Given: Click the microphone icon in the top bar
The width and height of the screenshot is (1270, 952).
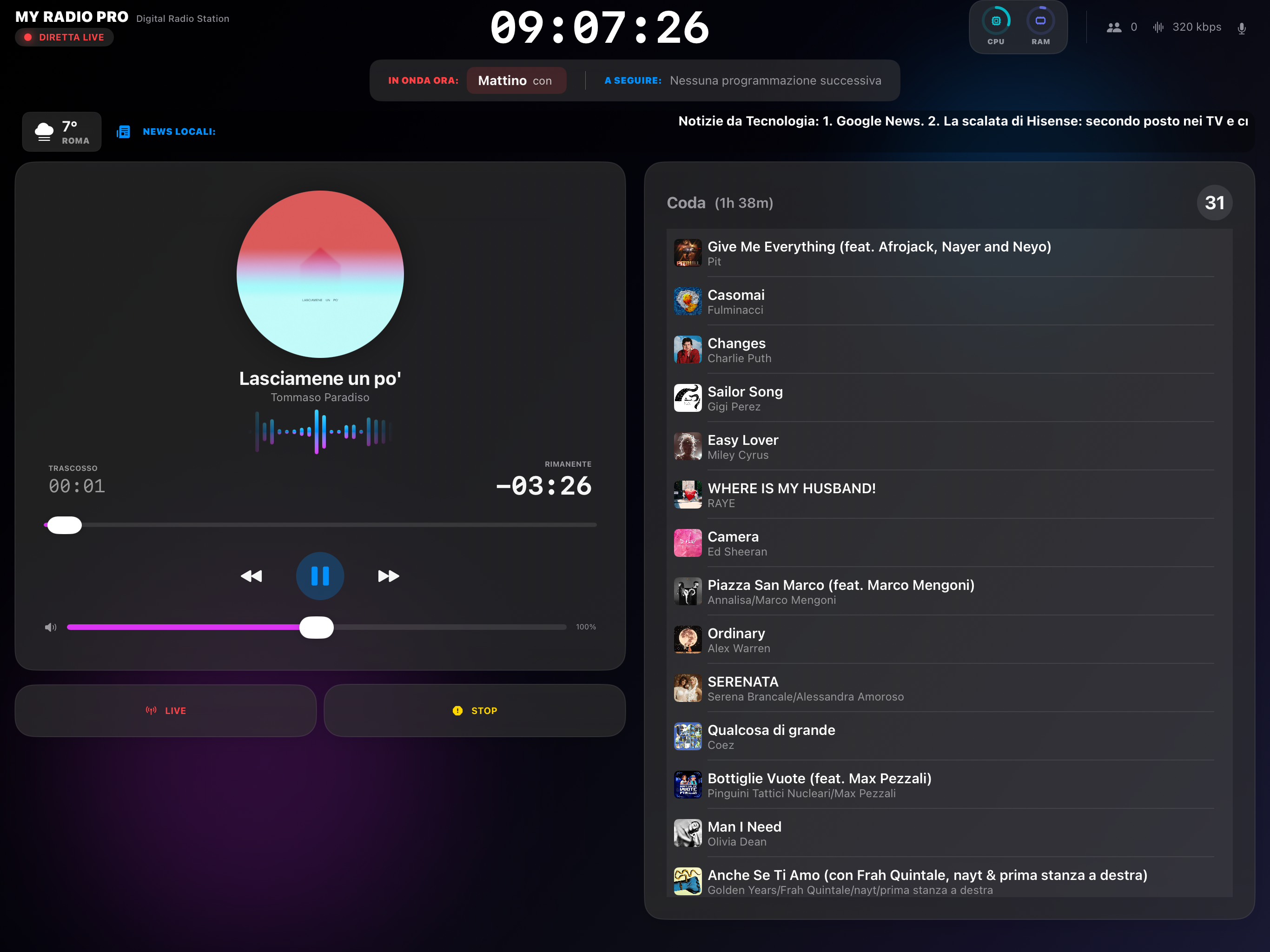Looking at the screenshot, I should point(1242,27).
